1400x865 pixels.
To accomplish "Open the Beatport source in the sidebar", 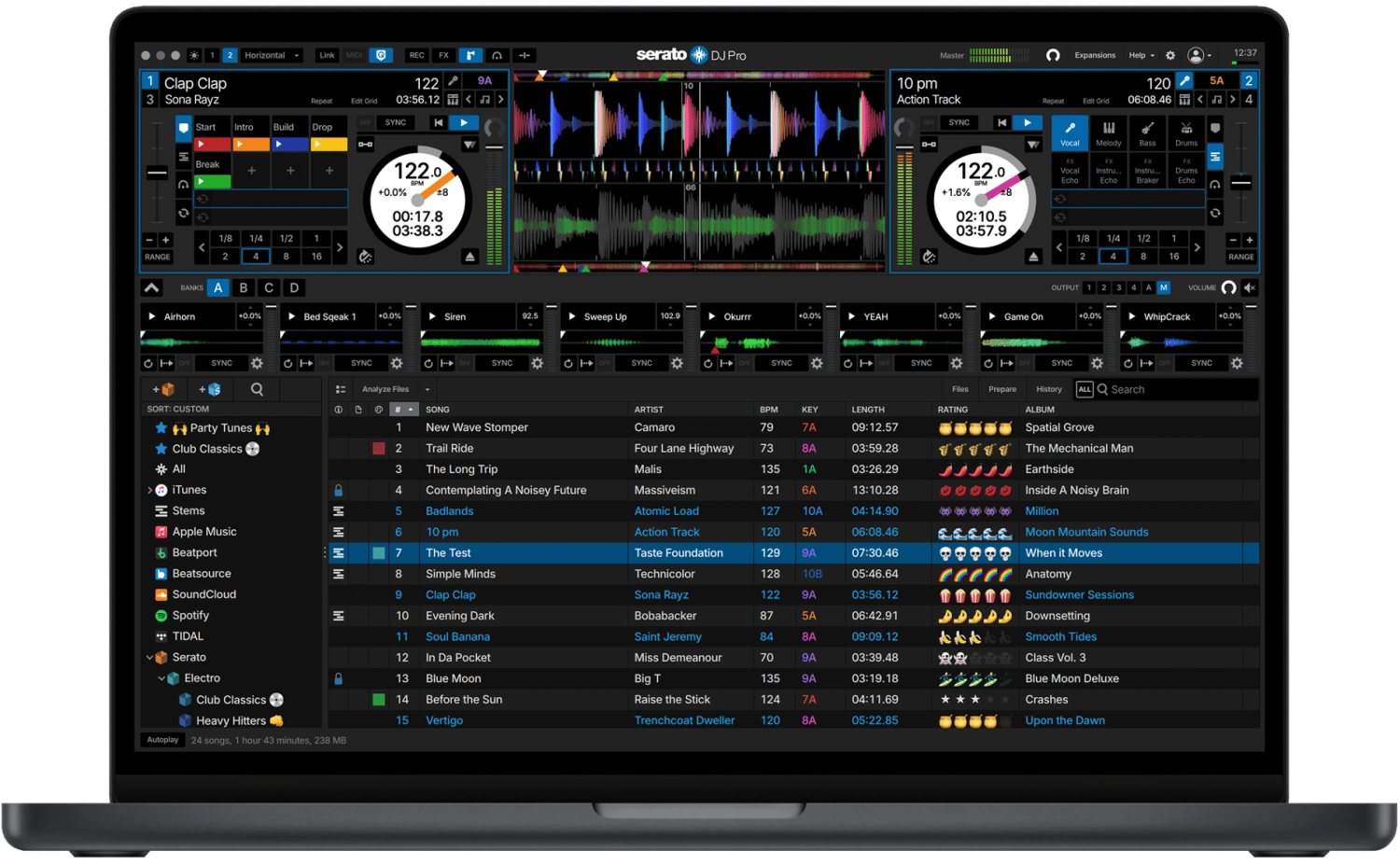I will tap(194, 552).
